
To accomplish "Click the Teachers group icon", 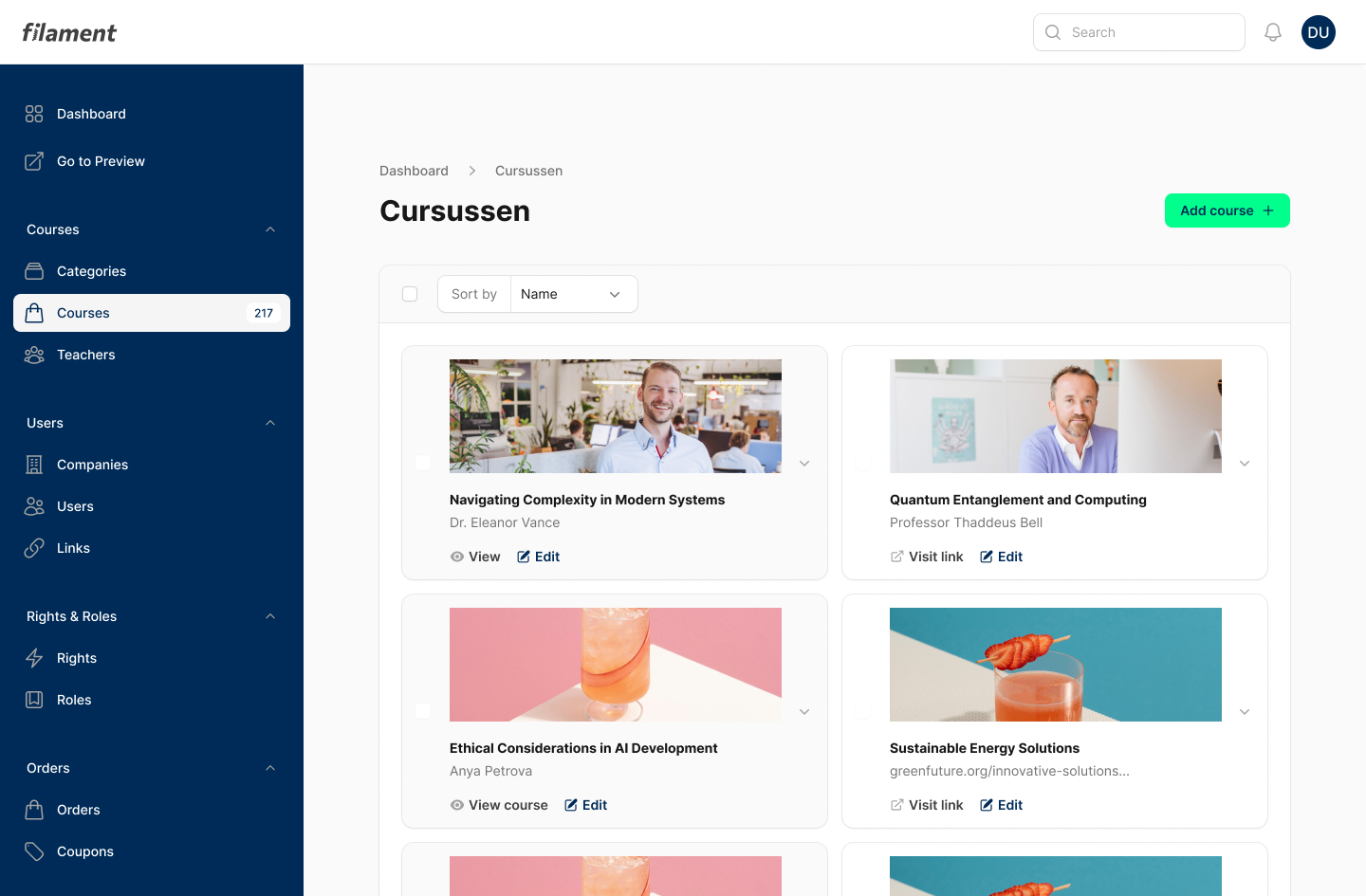I will point(34,355).
